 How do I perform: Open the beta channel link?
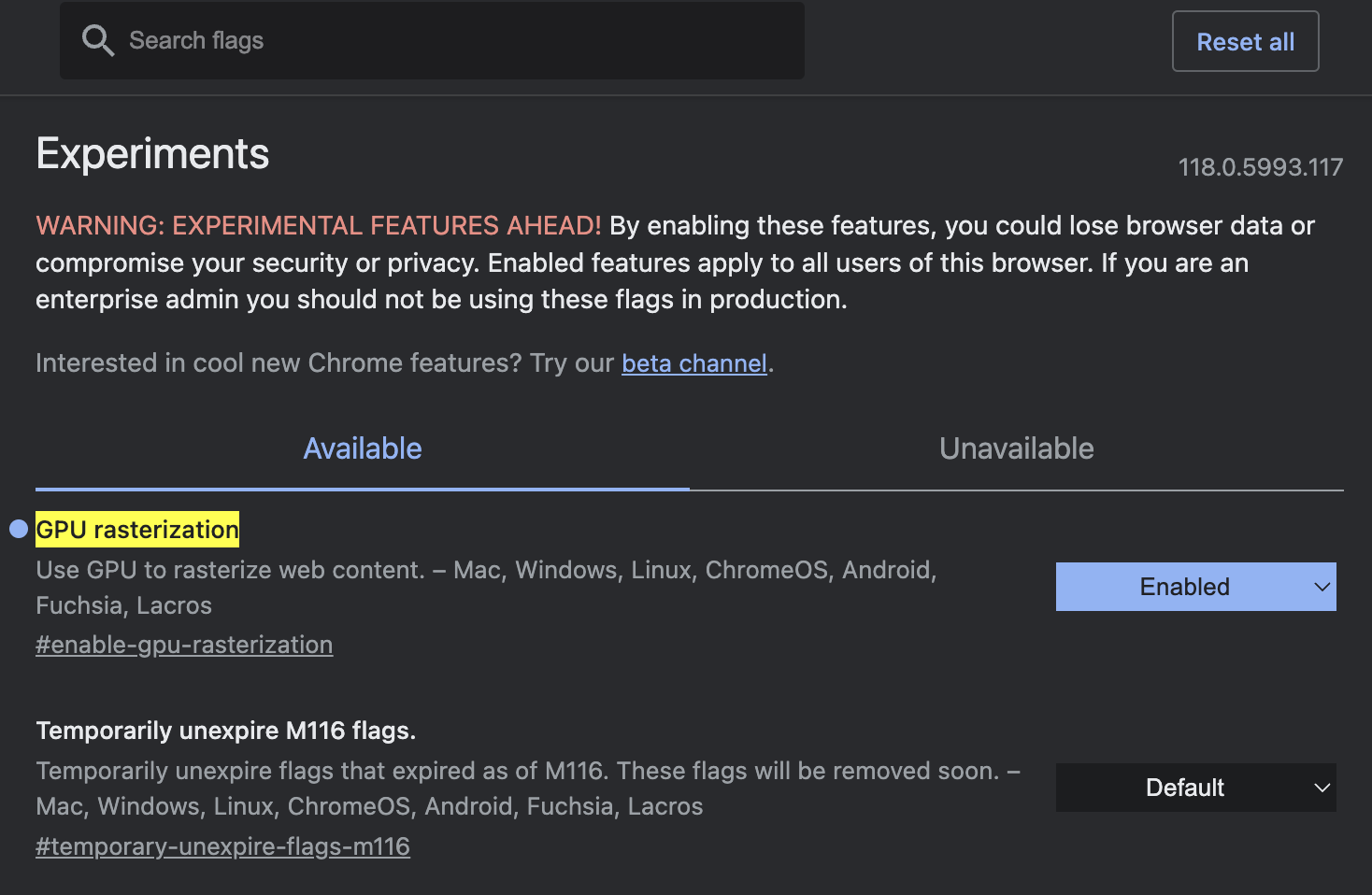(694, 362)
